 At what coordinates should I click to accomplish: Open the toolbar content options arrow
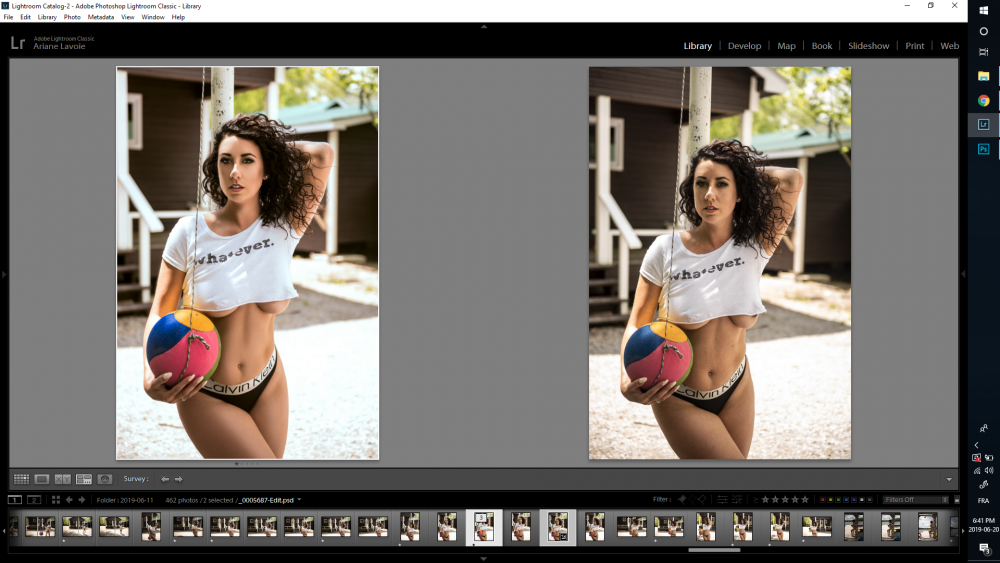tap(948, 479)
